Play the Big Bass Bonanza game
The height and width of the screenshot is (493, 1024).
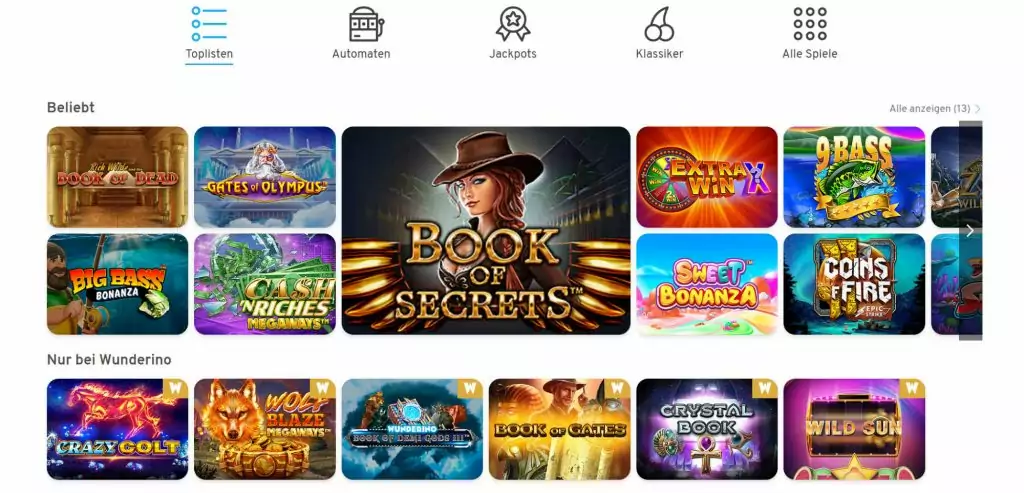pyautogui.click(x=118, y=284)
